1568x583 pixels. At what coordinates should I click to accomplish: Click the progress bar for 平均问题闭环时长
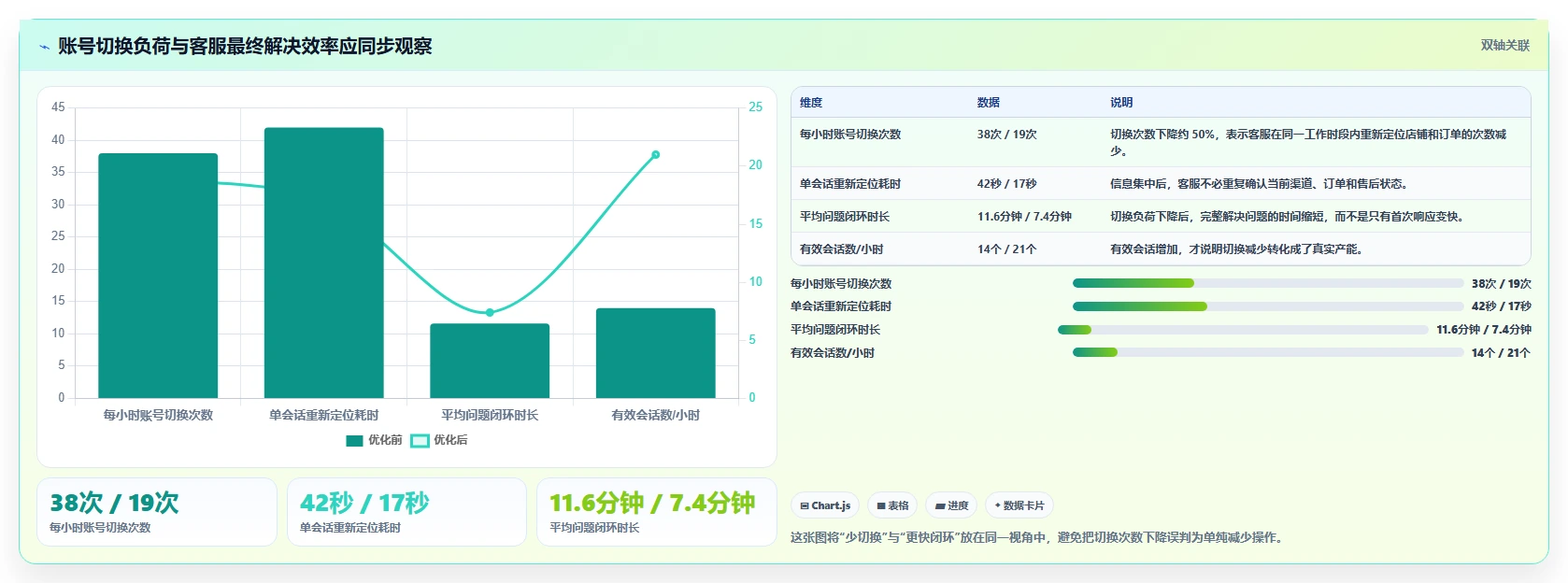coord(1243,330)
